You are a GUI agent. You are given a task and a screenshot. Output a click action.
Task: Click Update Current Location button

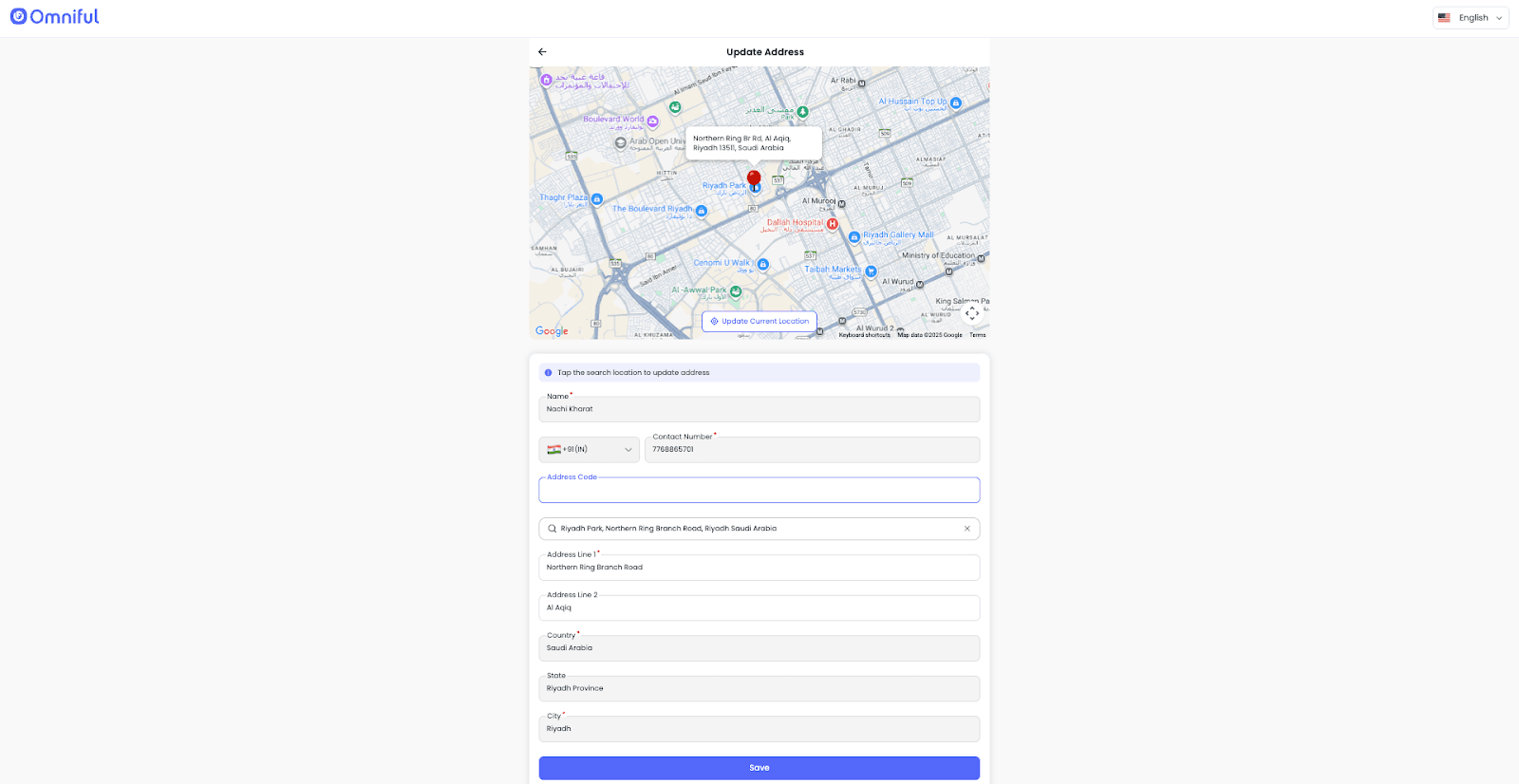(x=759, y=322)
